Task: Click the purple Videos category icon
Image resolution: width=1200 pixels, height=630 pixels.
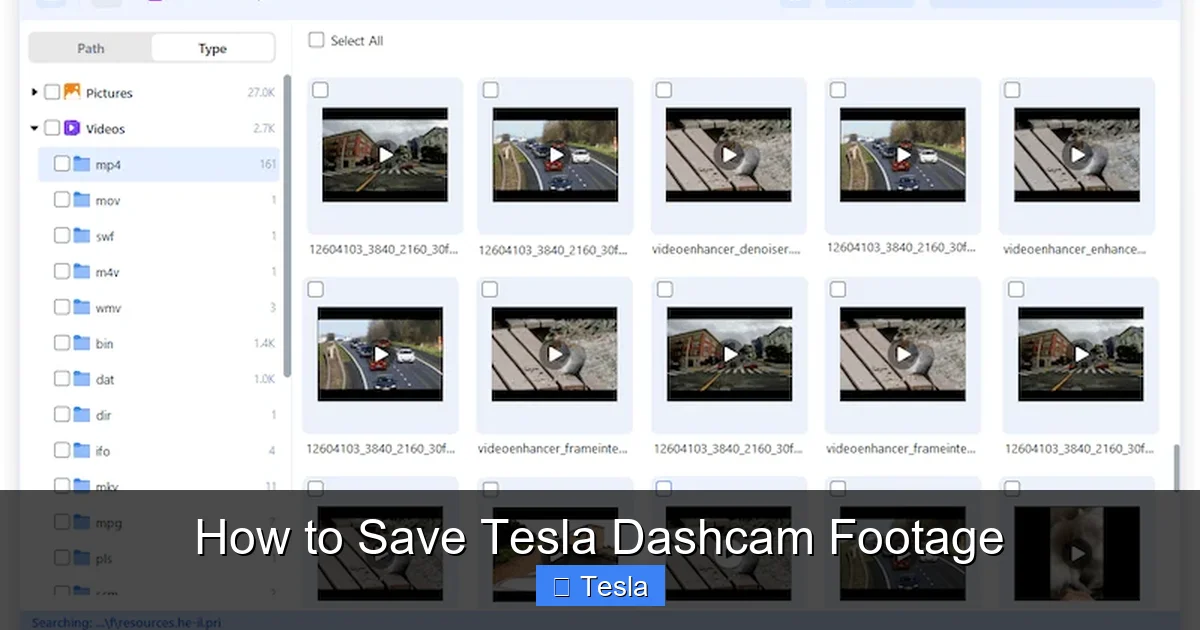Action: pos(72,128)
